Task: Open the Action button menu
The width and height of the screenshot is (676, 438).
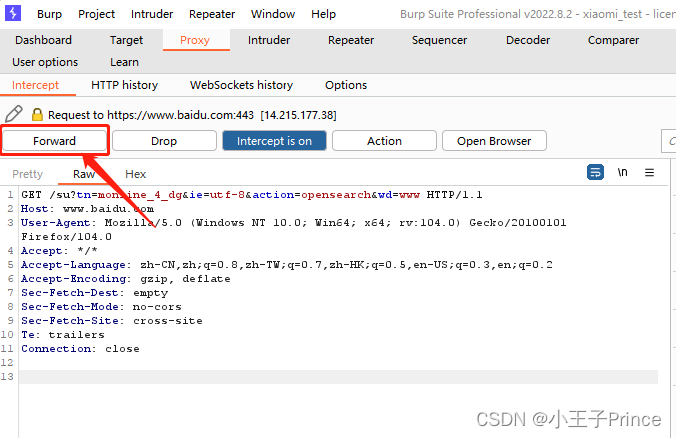Action: coord(384,141)
